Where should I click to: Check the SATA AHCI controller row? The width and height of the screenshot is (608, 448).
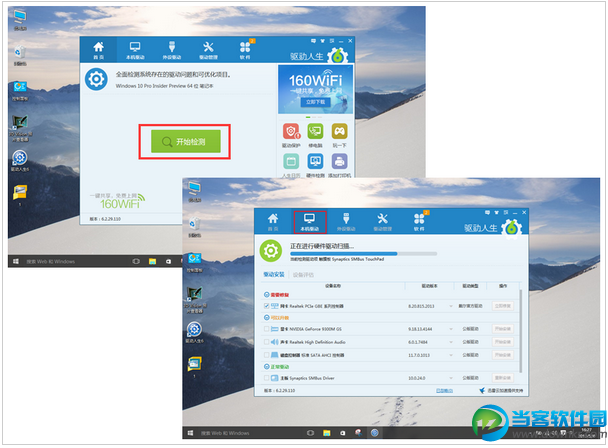point(266,355)
